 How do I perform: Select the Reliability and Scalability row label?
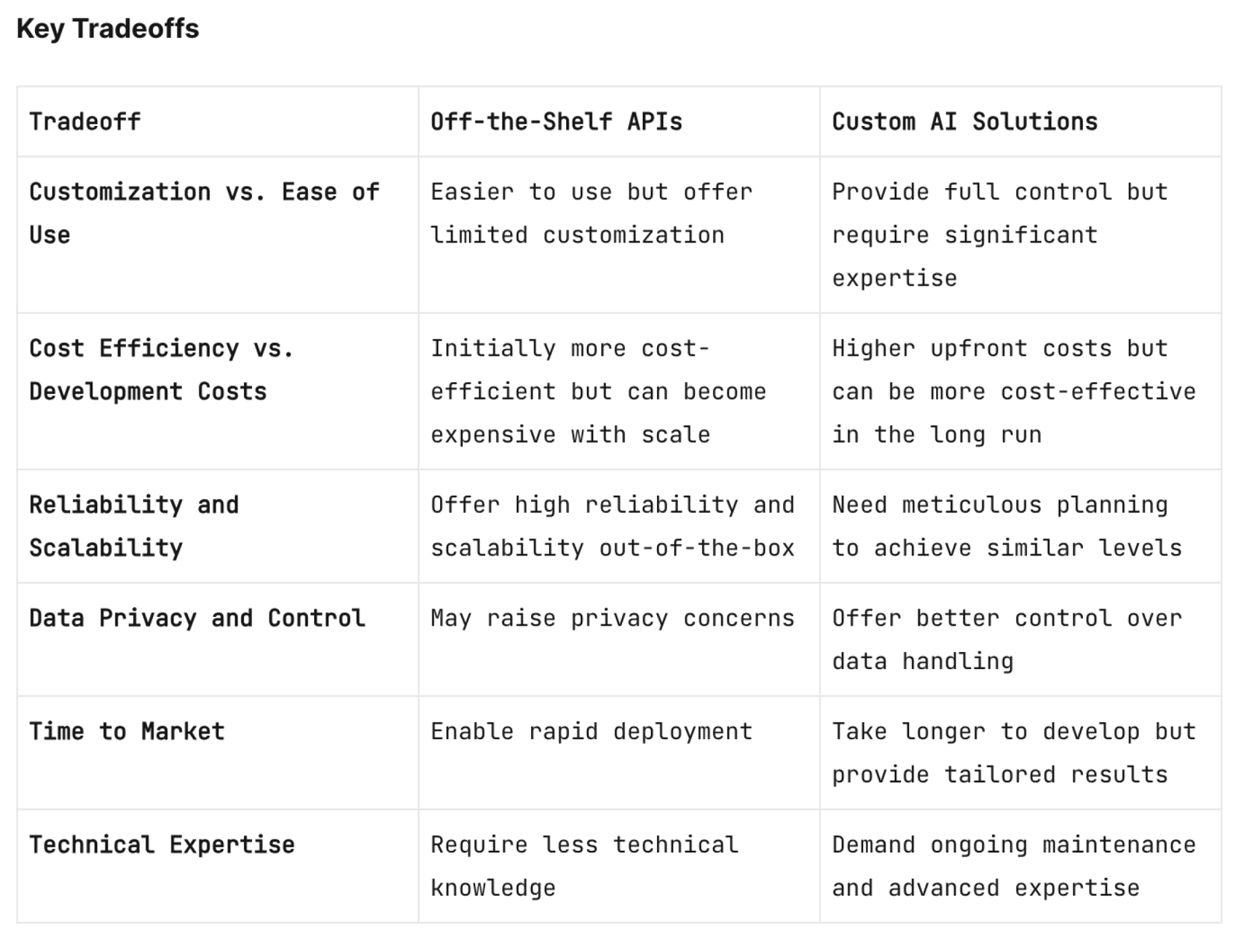pos(218,526)
